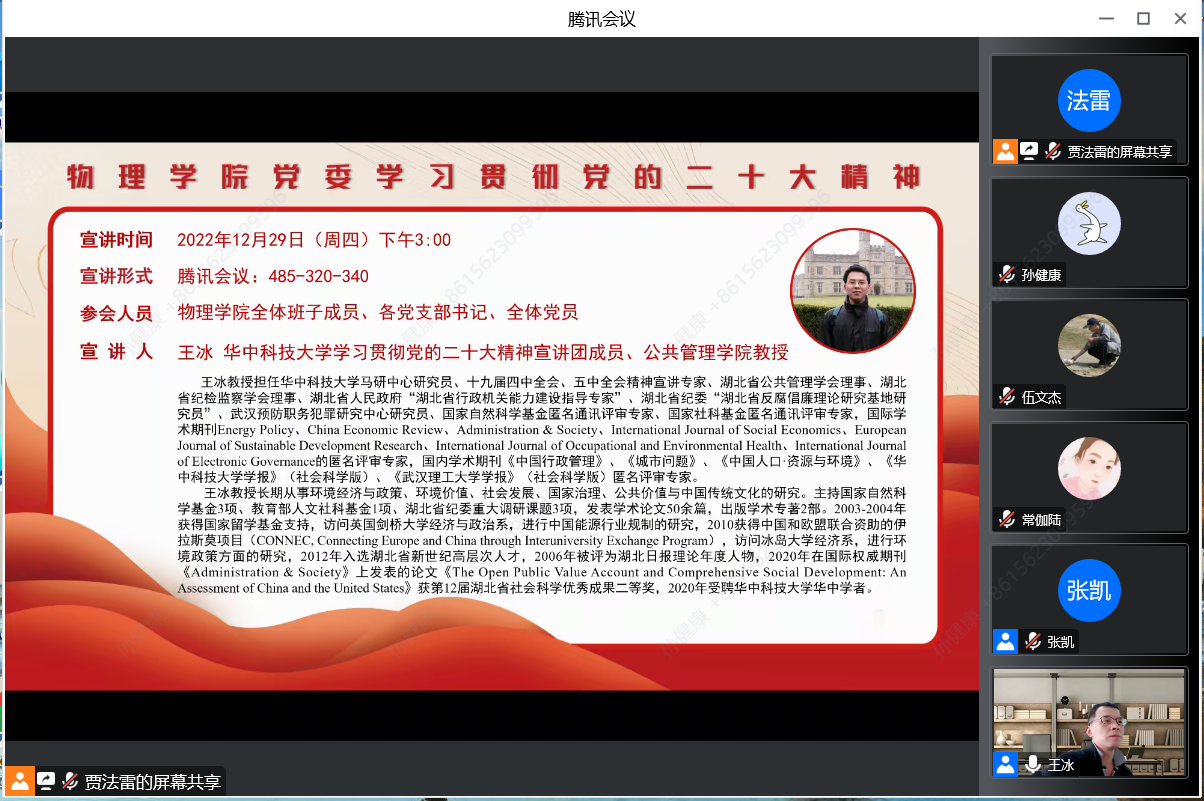
Task: Minimize the 腾讯会议 window
Action: 1106,18
